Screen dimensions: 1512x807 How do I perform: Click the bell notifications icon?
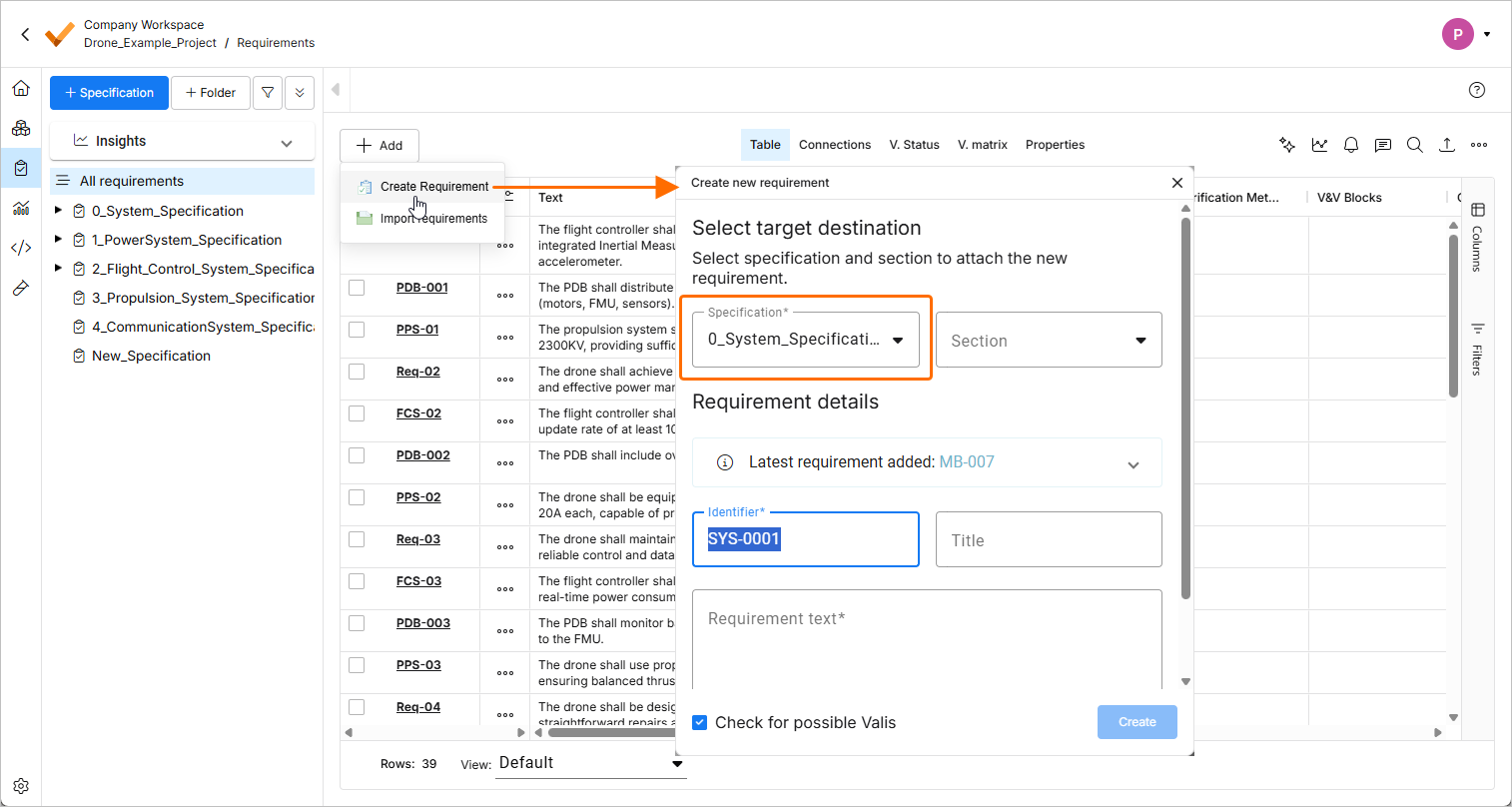pos(1350,145)
